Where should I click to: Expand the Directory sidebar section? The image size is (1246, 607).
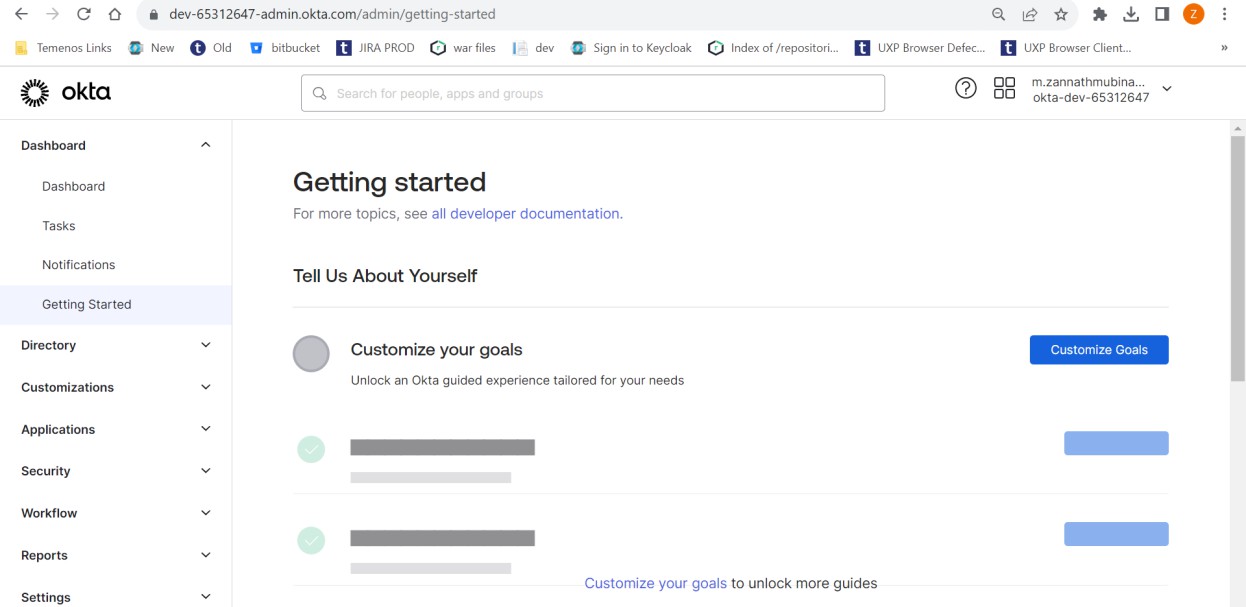(x=115, y=345)
